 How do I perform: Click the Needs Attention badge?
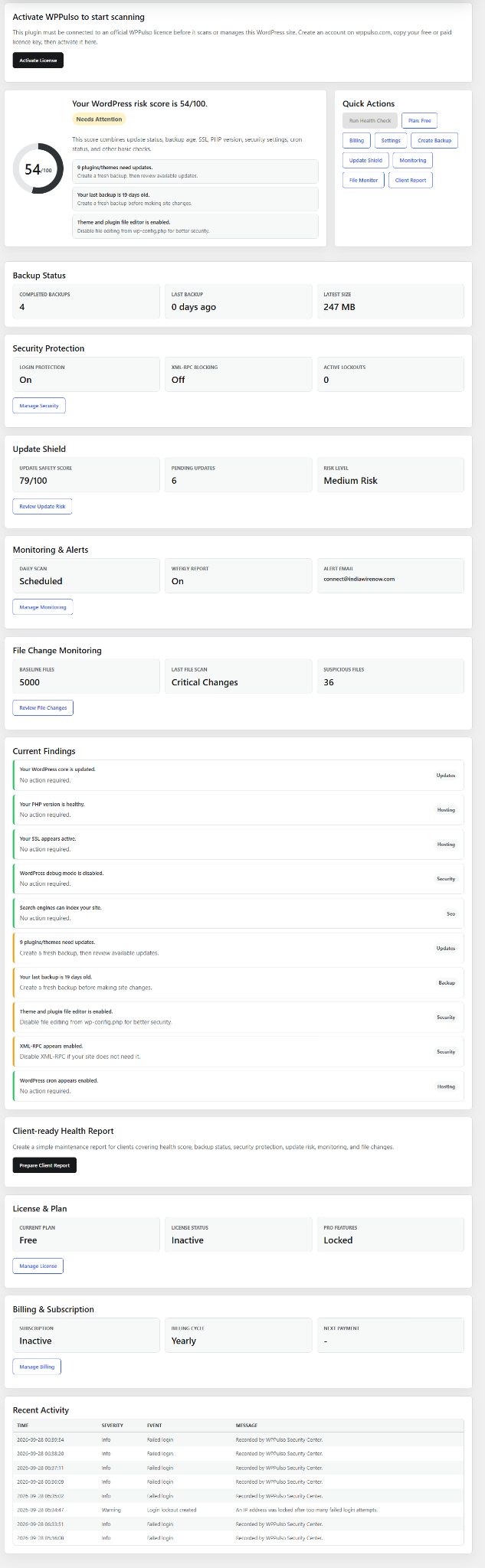(99, 119)
